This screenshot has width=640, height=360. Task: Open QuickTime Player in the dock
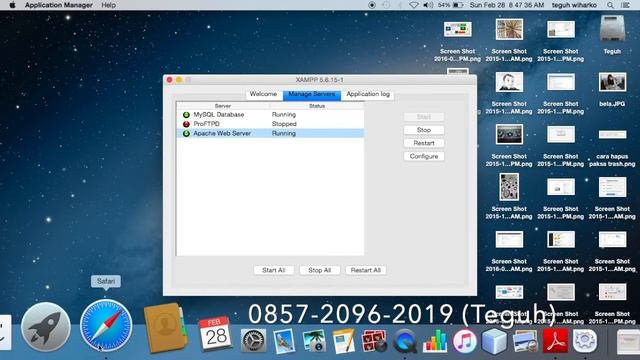click(404, 341)
